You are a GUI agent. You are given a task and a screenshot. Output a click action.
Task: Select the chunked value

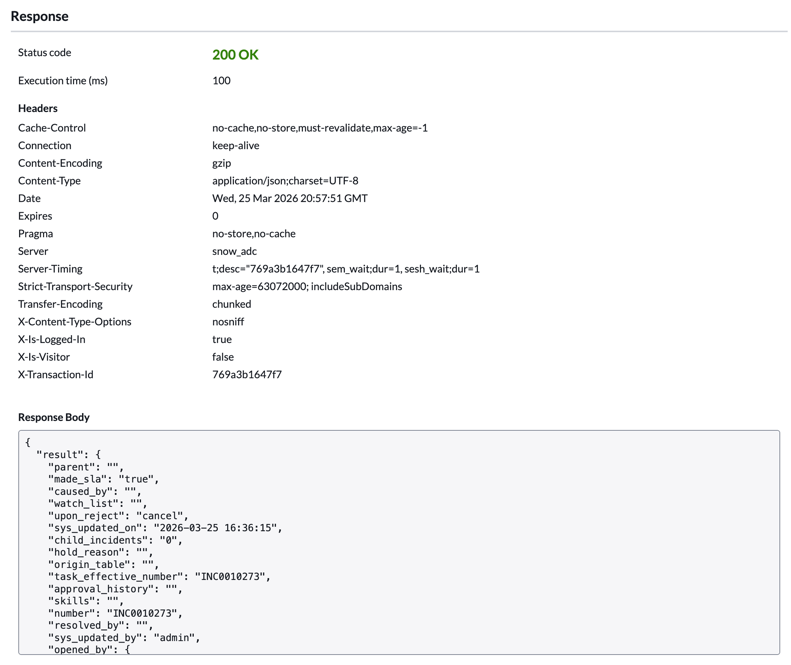[232, 304]
